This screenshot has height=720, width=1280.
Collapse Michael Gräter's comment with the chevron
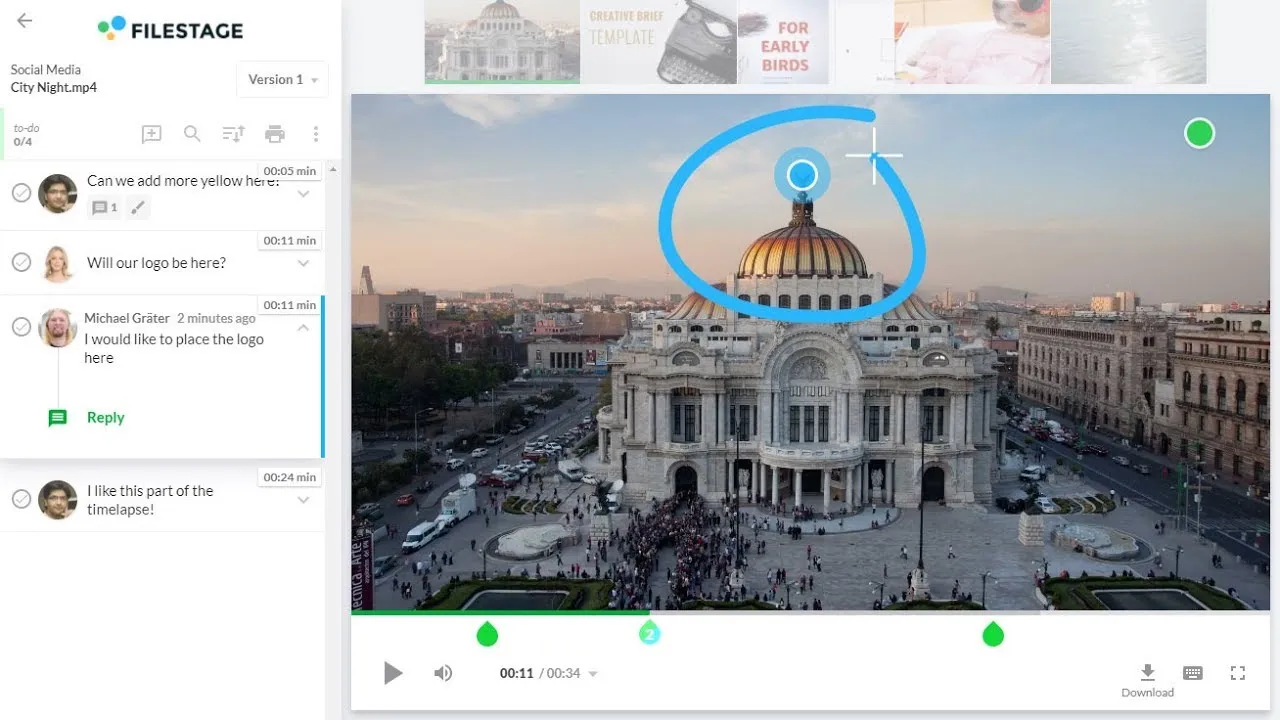(304, 328)
